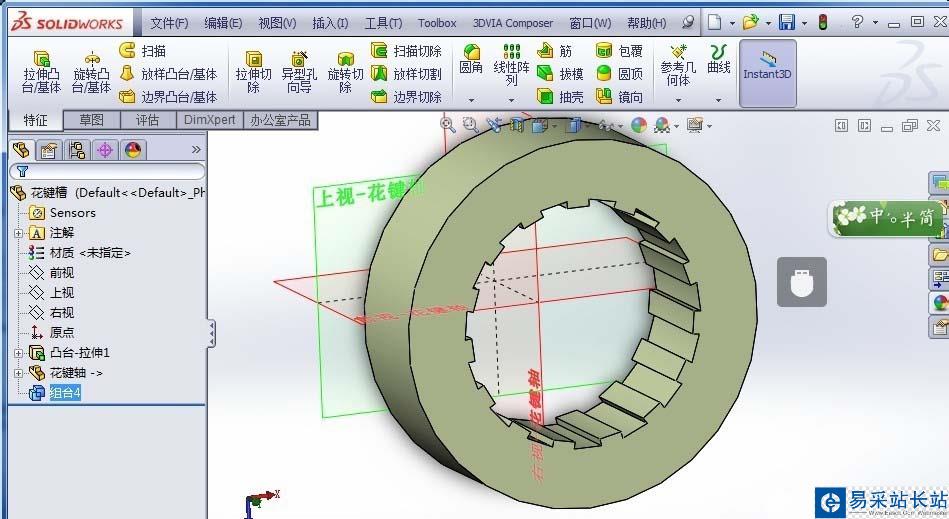Switch to the 评估 tab
The height and width of the screenshot is (519, 949).
tap(147, 120)
